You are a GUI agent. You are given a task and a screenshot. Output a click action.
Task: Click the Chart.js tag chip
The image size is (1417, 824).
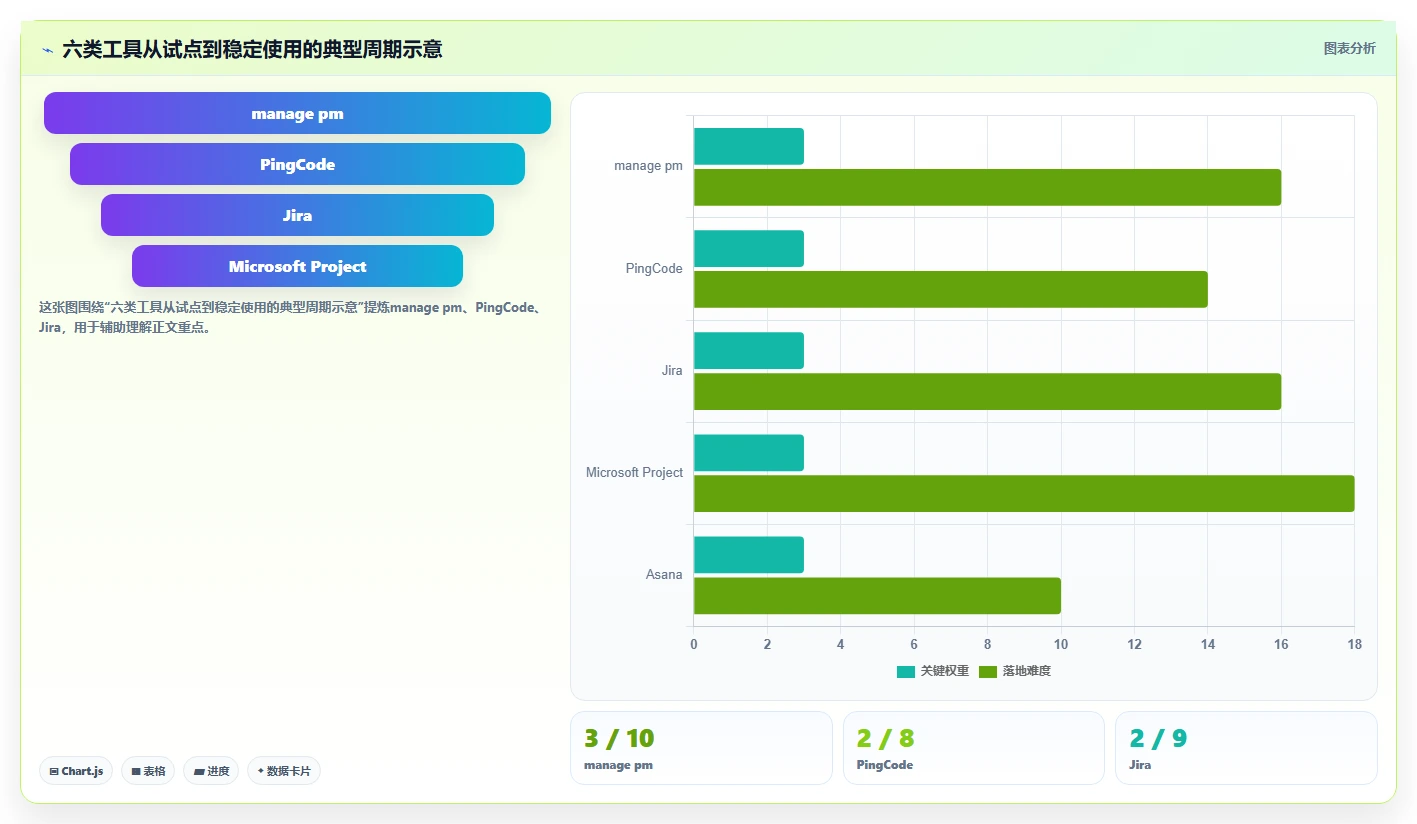pos(76,771)
